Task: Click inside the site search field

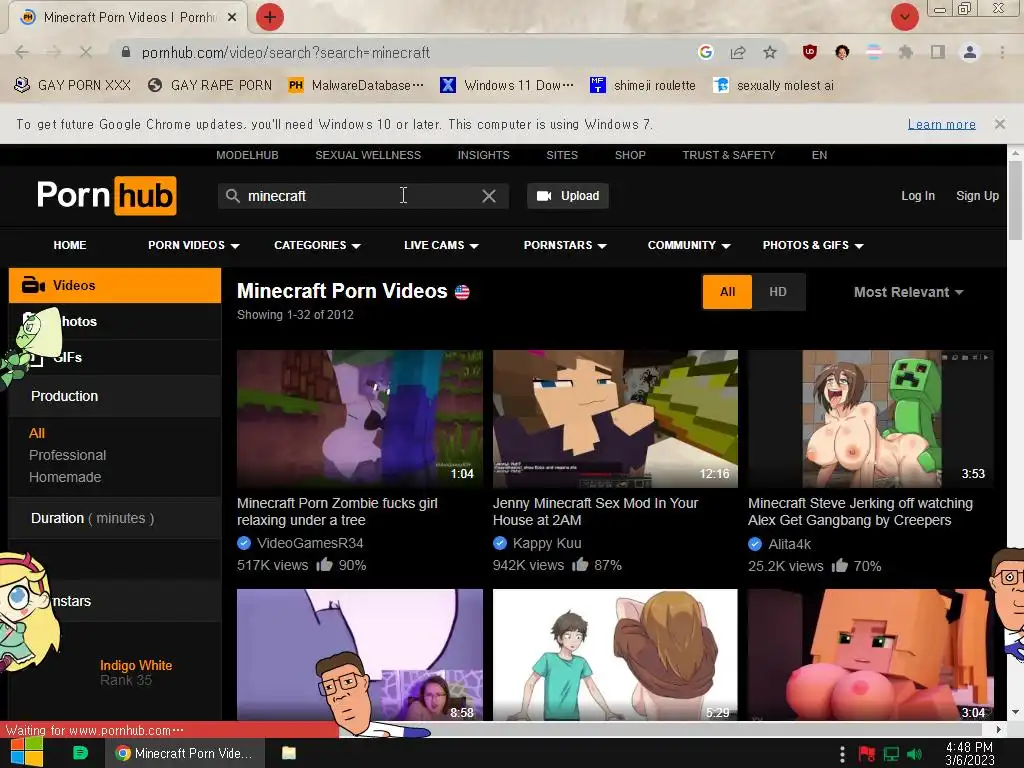Action: tap(362, 196)
